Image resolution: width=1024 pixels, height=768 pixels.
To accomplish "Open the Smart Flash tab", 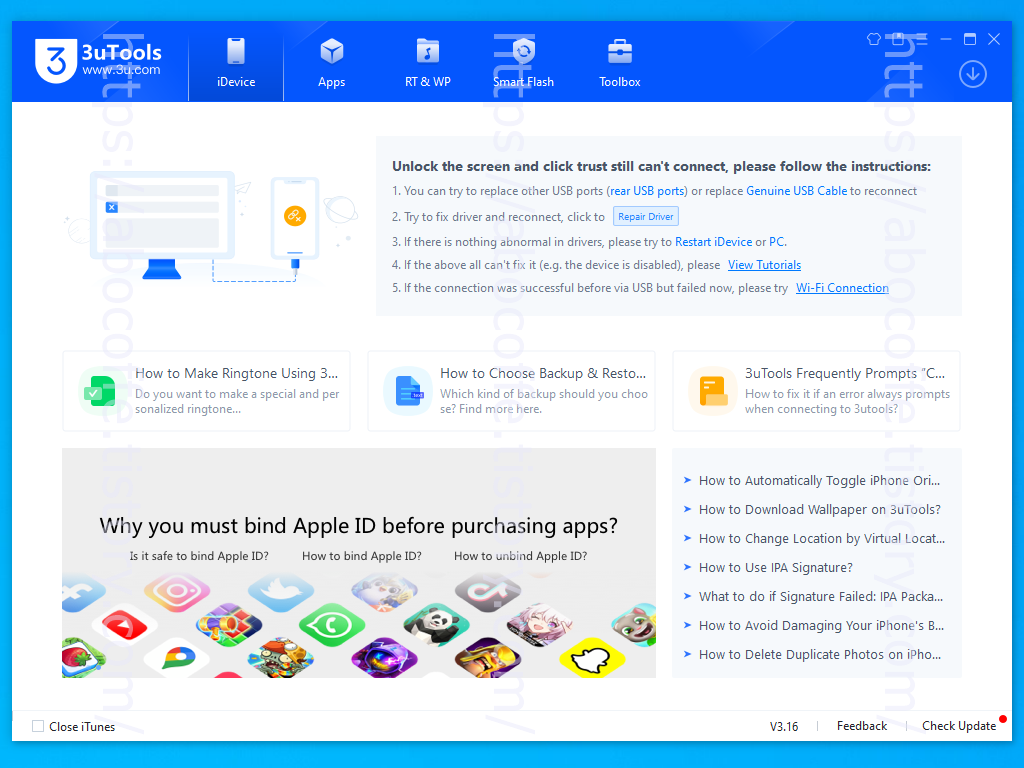I will click(x=523, y=63).
